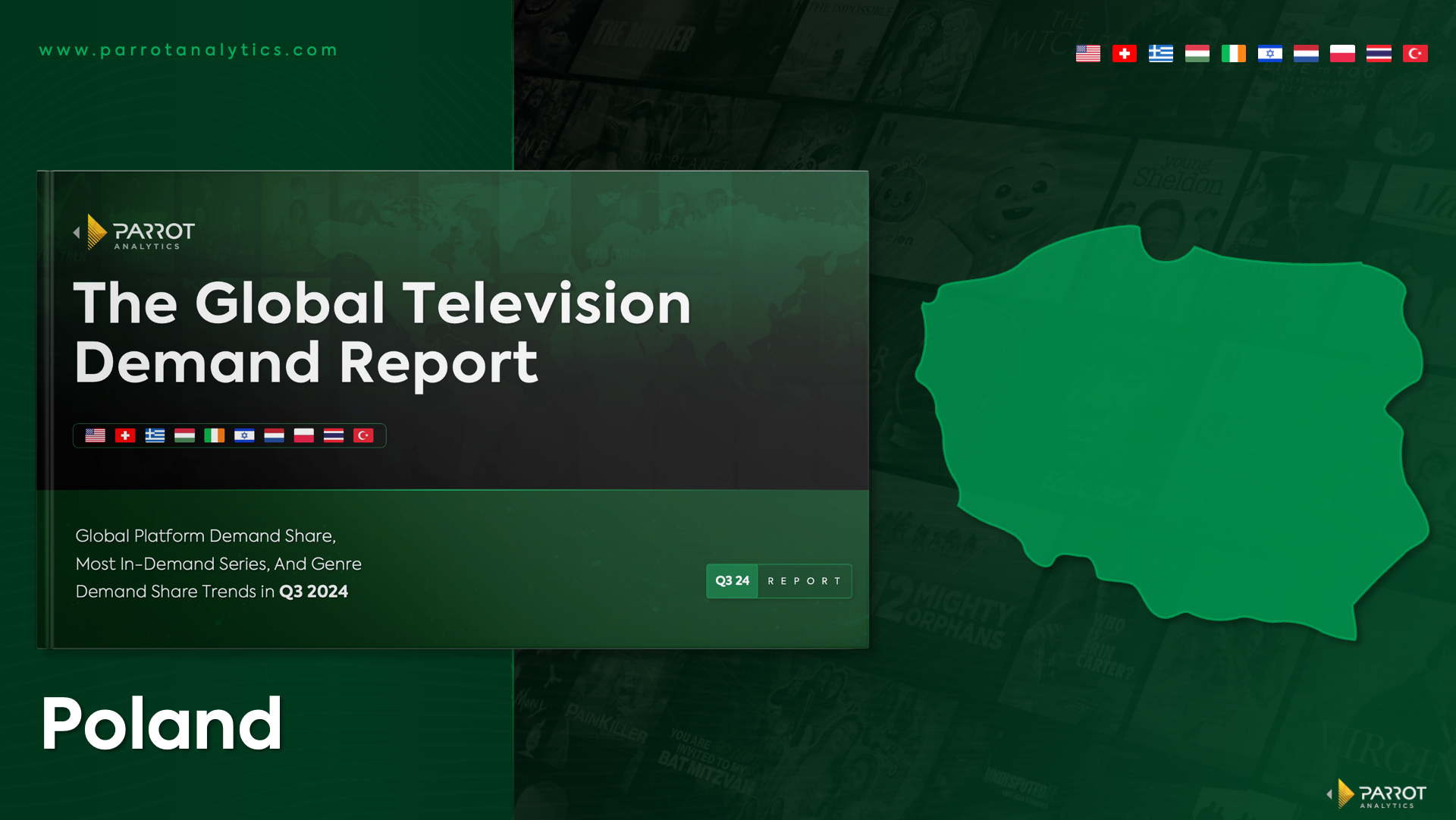Image resolution: width=1456 pixels, height=820 pixels.
Task: Click the bold 'Q3 2024' text
Action: click(x=313, y=592)
